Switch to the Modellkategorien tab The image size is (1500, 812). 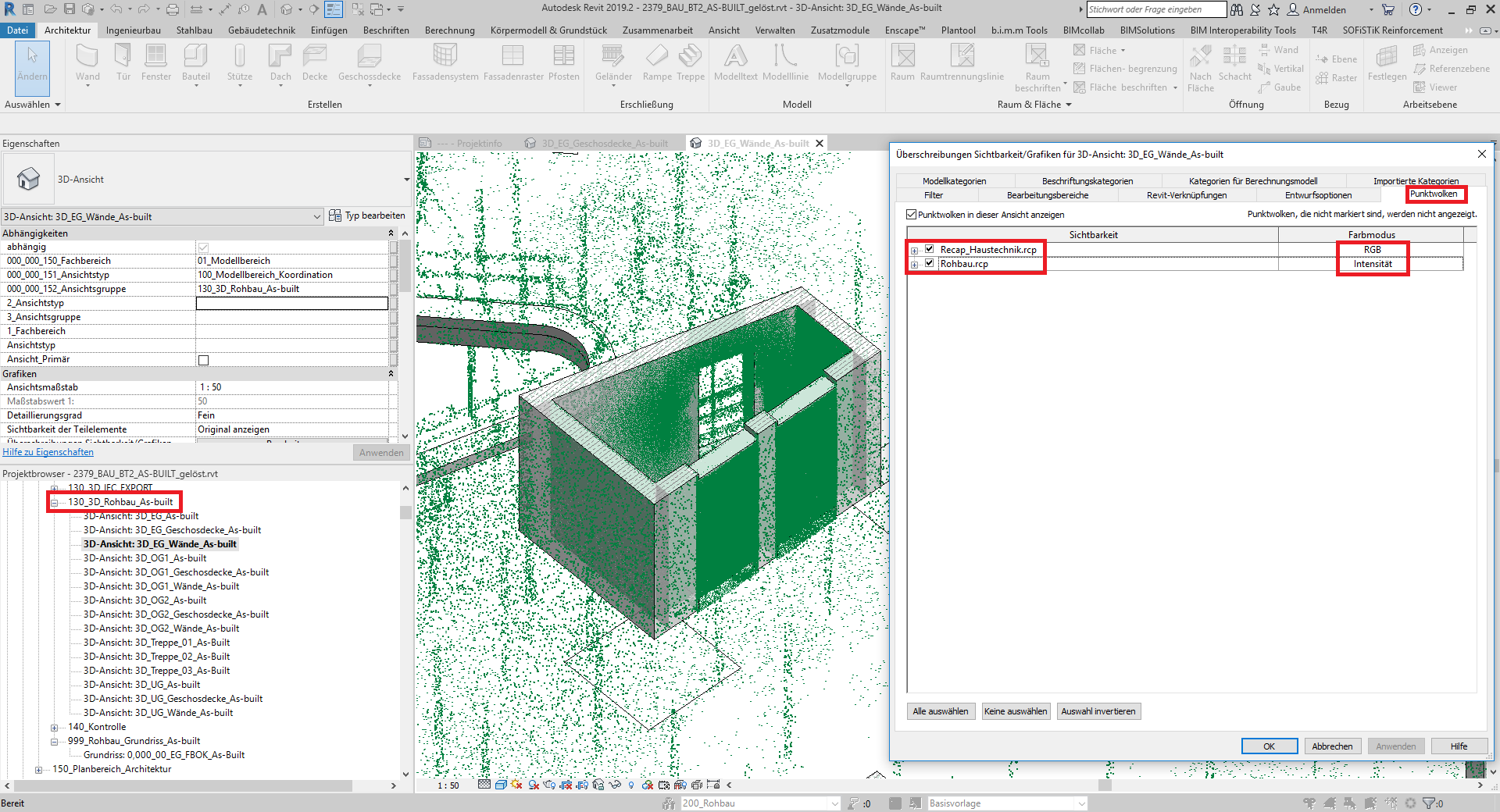[x=954, y=181]
